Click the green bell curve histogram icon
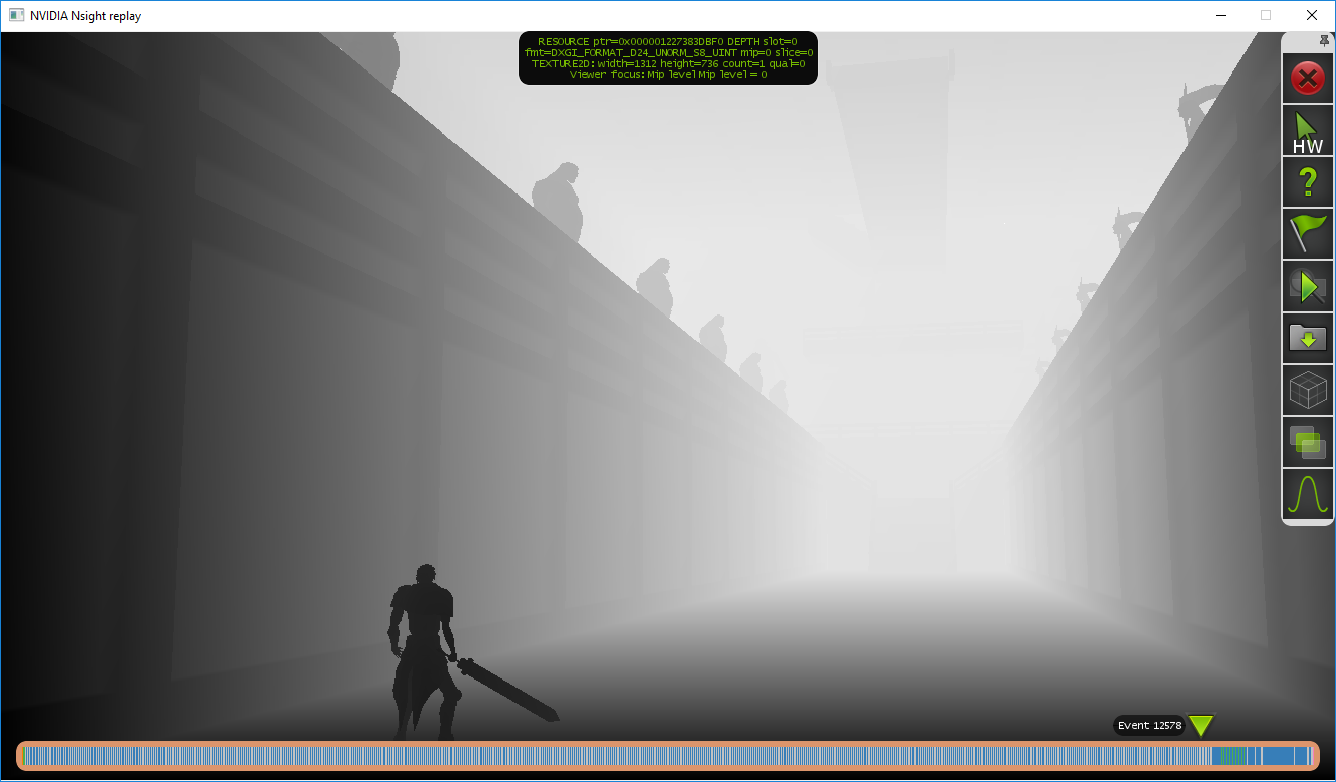Image resolution: width=1336 pixels, height=782 pixels. [x=1308, y=495]
